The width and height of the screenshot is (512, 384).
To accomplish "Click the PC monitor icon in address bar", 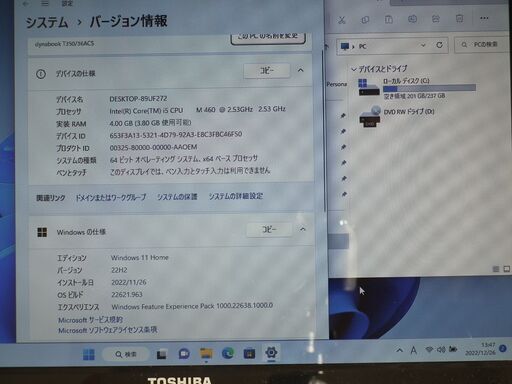I will [x=345, y=46].
